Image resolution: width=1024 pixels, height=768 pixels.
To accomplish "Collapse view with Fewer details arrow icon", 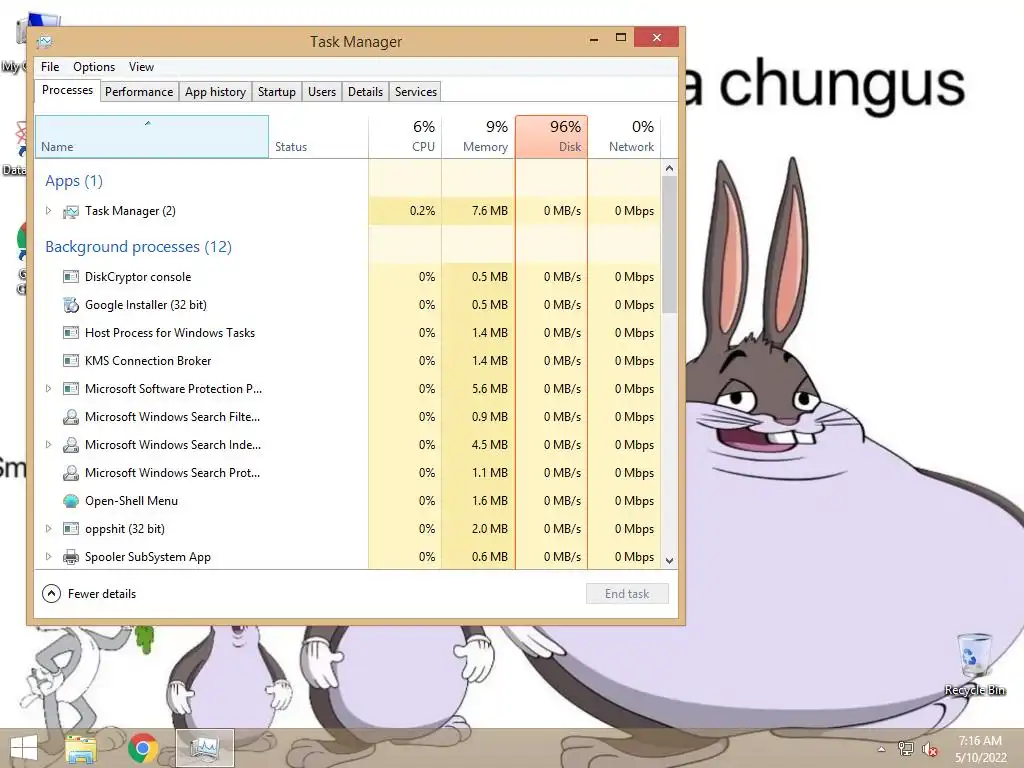I will 51,594.
